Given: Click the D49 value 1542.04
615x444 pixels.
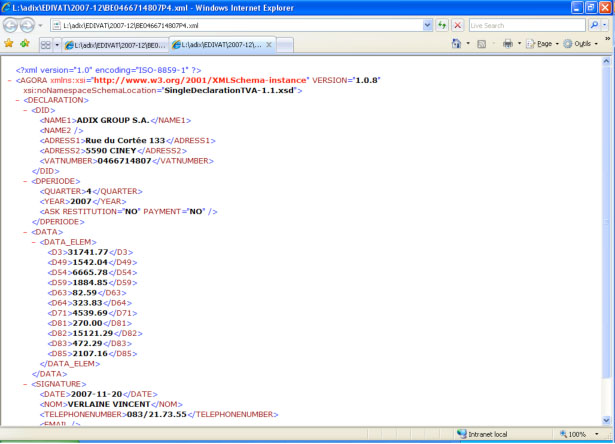Looking at the screenshot, I should (90, 262).
